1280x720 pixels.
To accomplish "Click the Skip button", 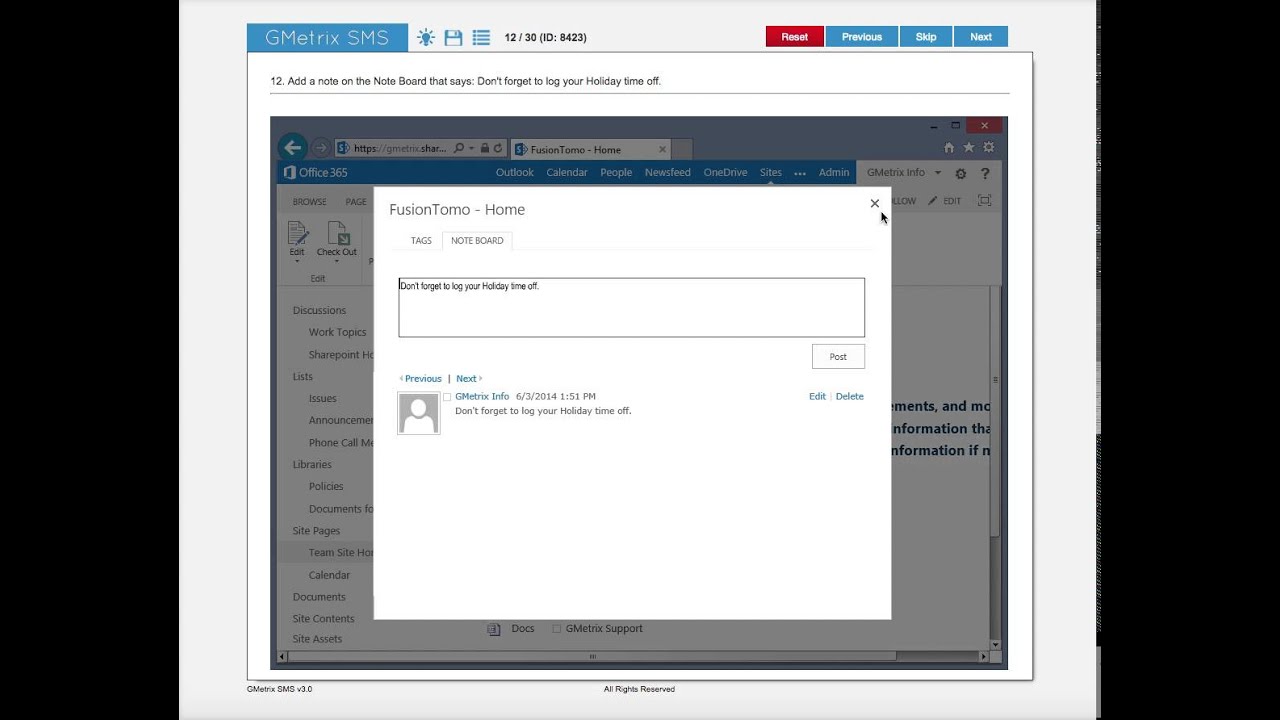I will click(926, 37).
